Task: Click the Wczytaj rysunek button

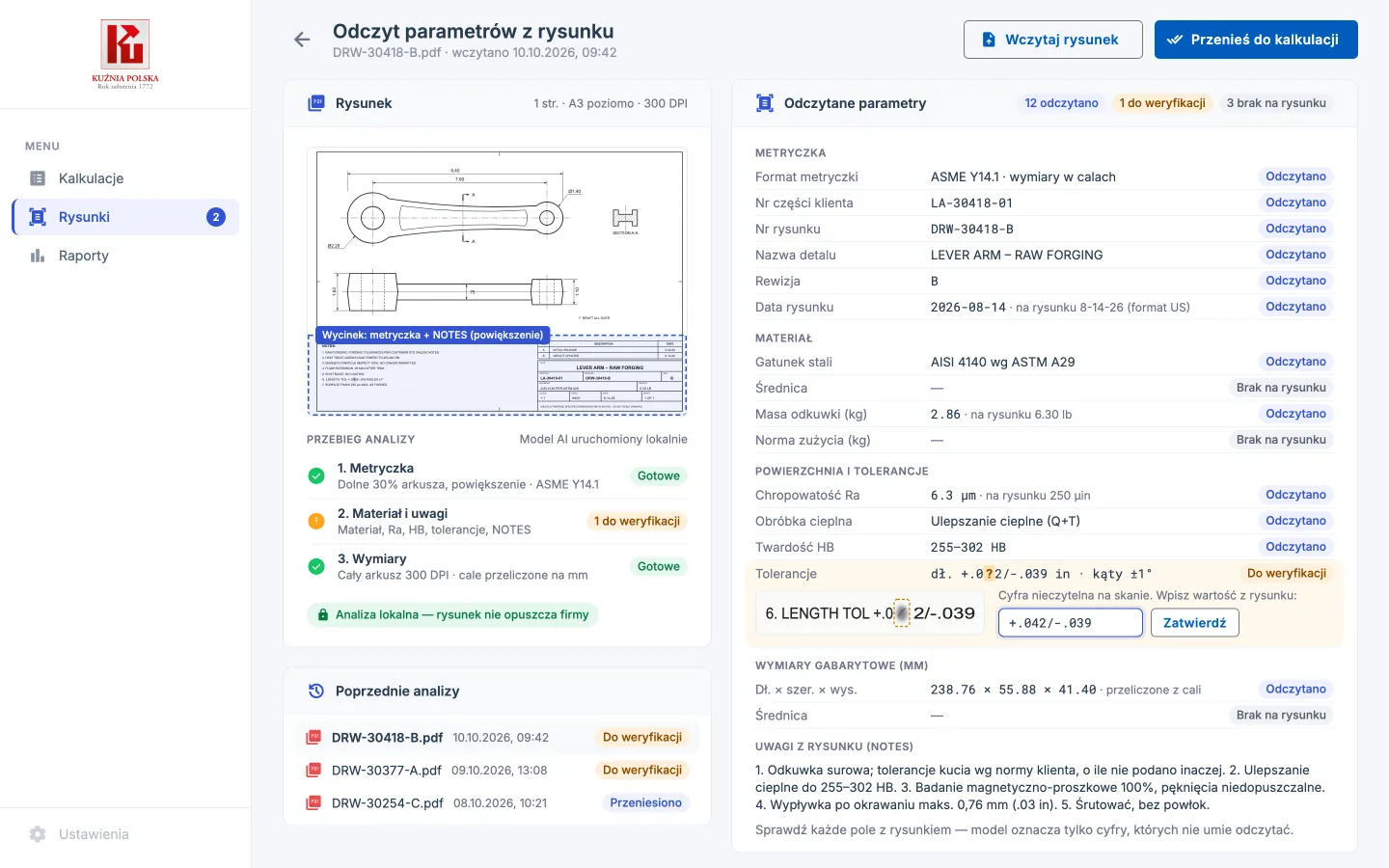Action: [x=1053, y=40]
